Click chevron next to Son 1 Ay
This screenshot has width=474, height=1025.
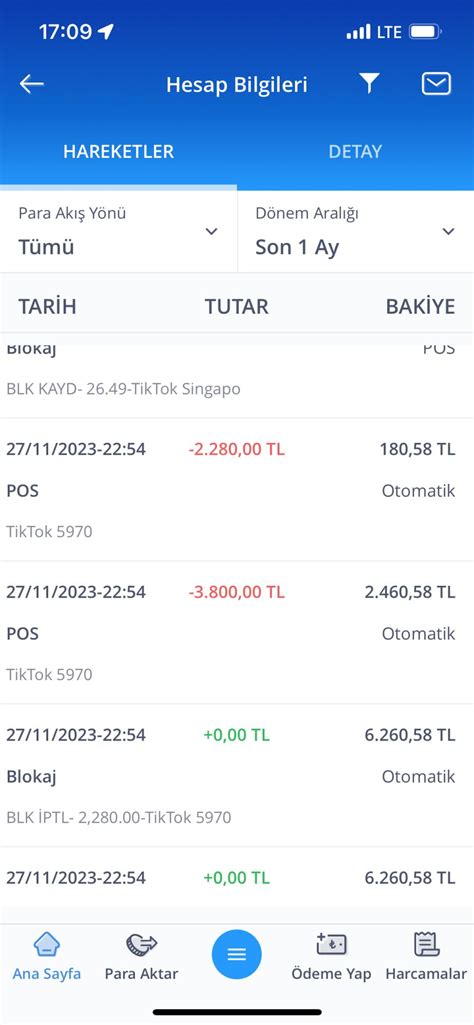click(448, 231)
